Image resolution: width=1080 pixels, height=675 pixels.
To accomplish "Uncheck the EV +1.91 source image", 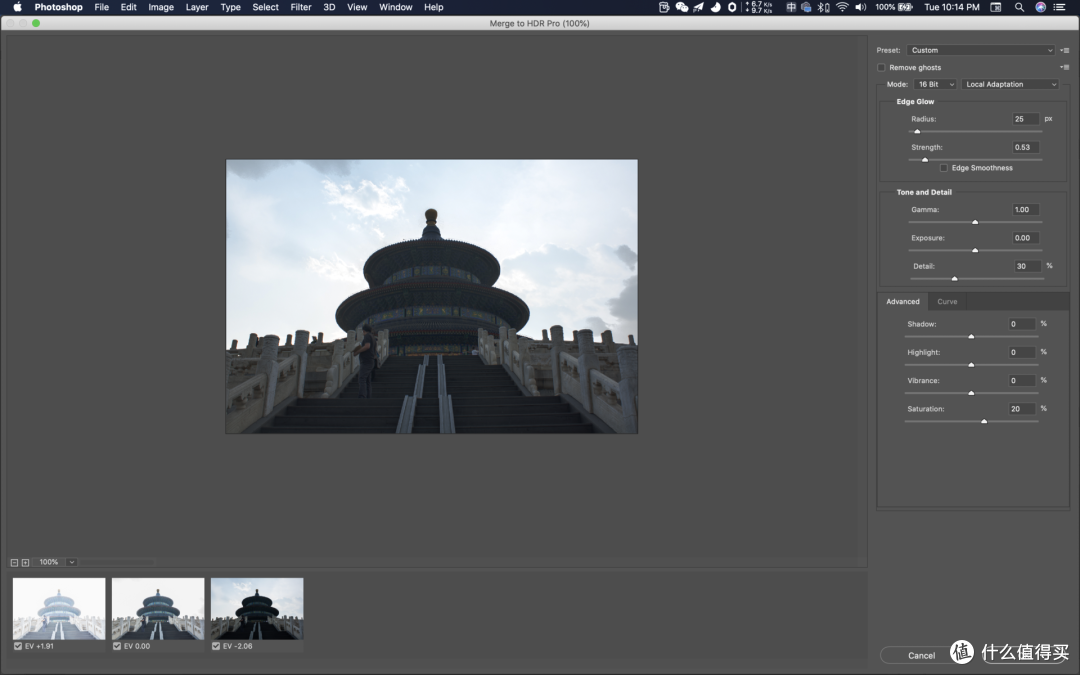I will click(18, 646).
